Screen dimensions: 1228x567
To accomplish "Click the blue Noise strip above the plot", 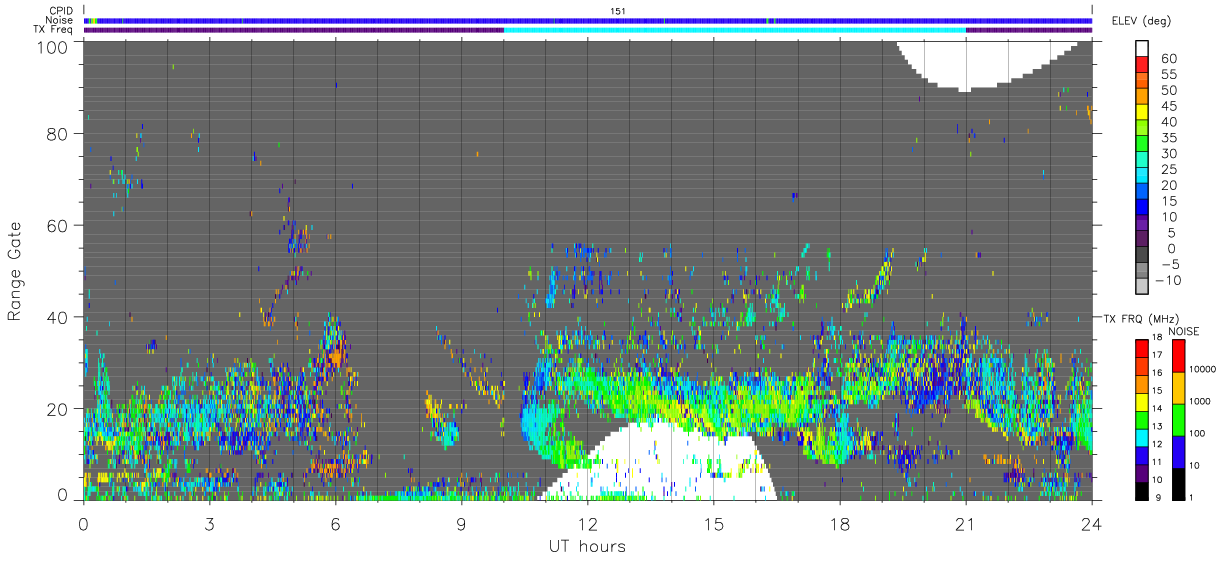I will 588,20.
